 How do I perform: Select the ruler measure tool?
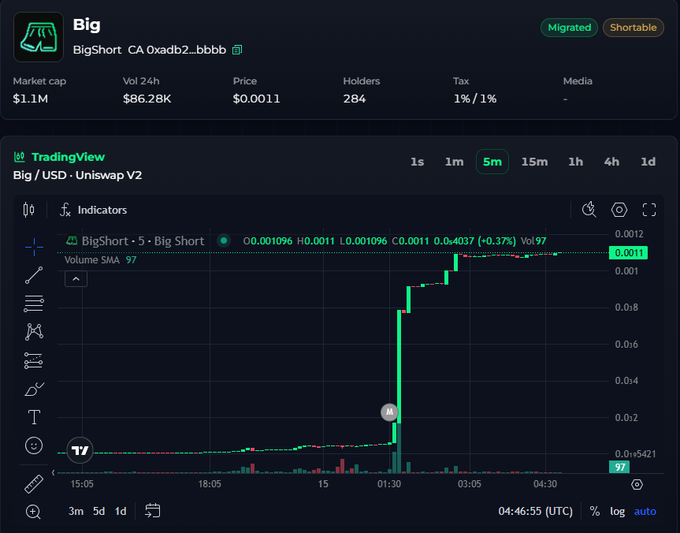pyautogui.click(x=34, y=484)
